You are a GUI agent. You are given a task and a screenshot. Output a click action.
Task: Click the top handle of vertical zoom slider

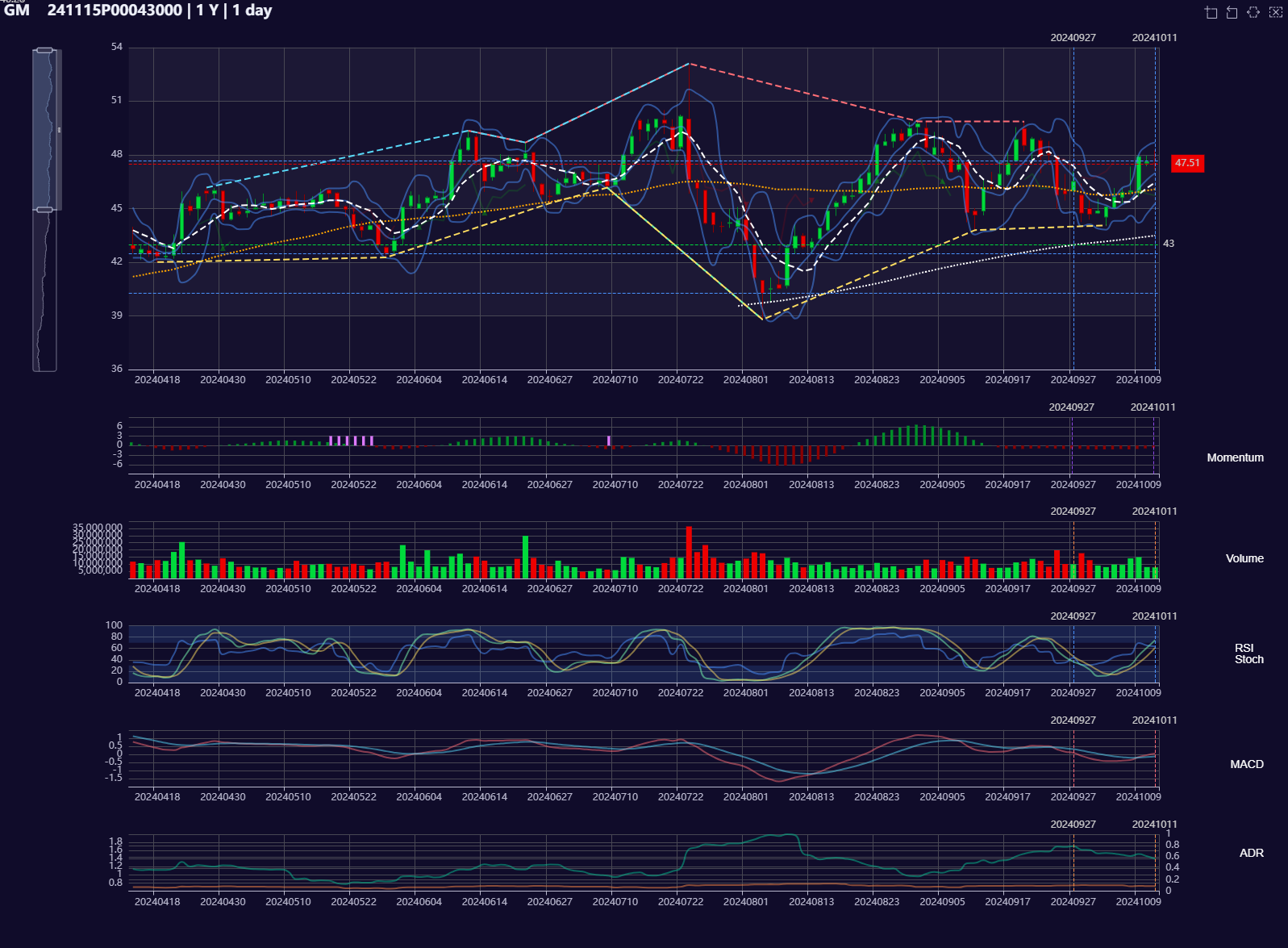click(44, 50)
